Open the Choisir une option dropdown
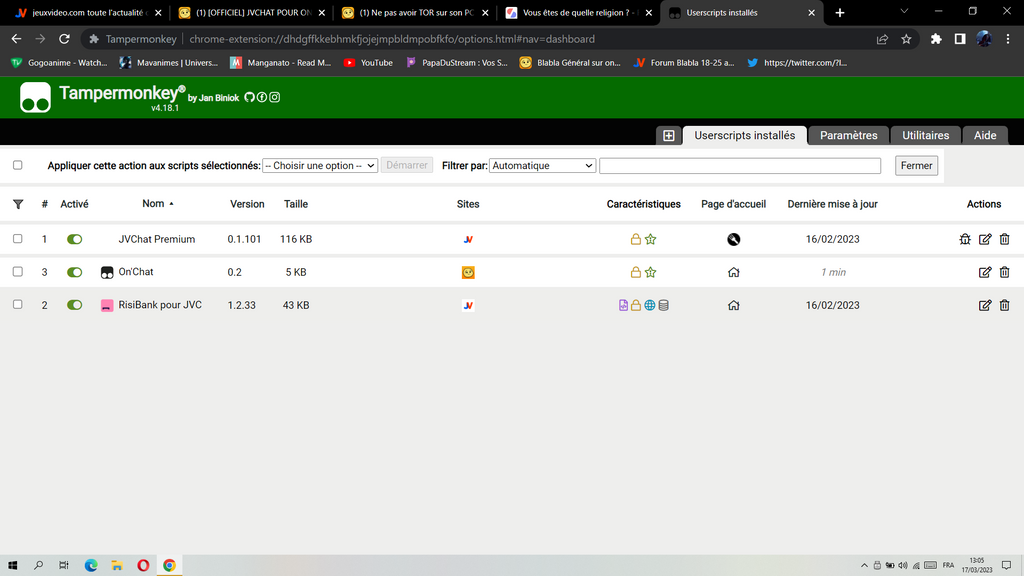 pyautogui.click(x=320, y=166)
